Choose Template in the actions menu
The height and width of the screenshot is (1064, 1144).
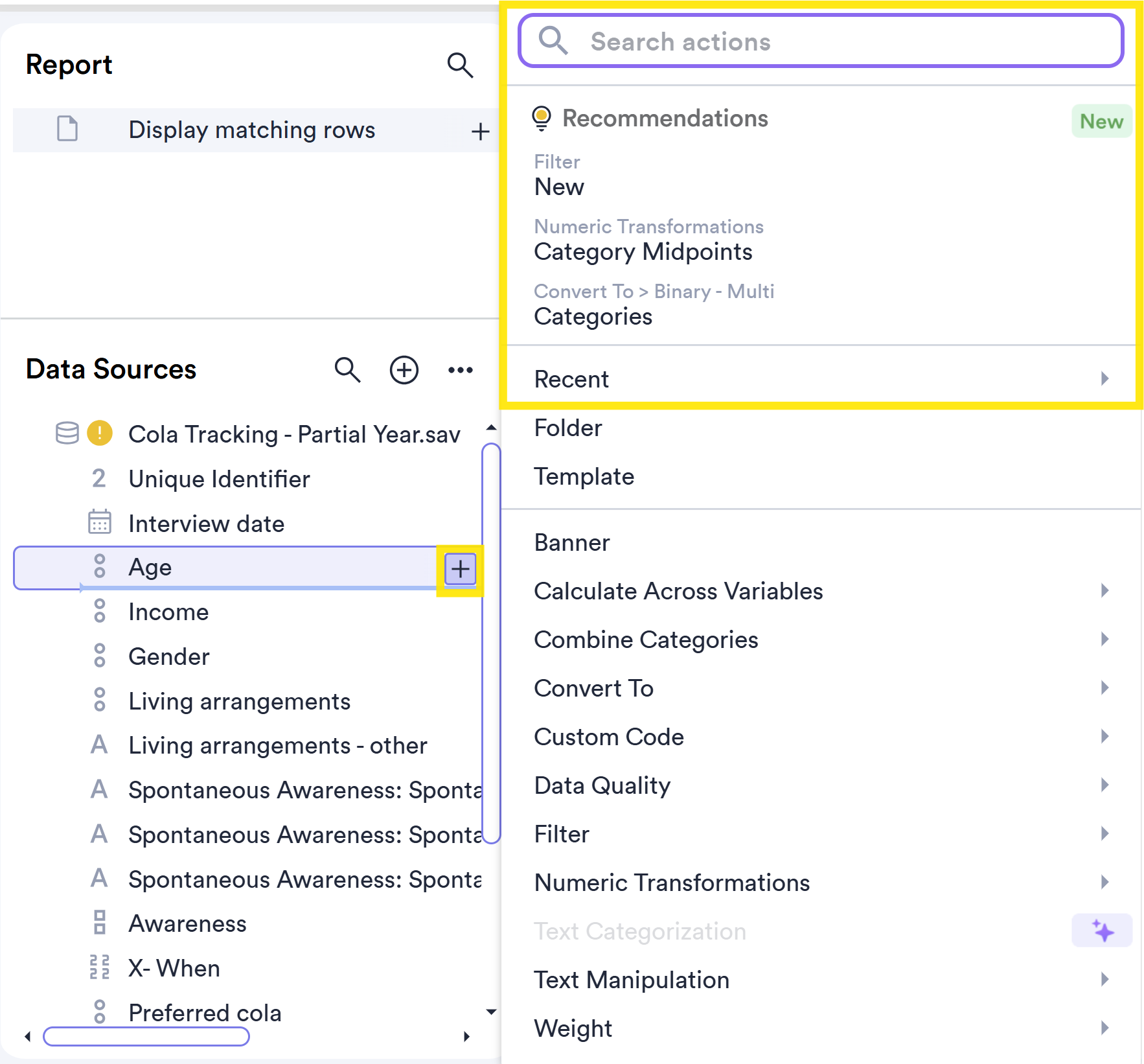click(584, 477)
